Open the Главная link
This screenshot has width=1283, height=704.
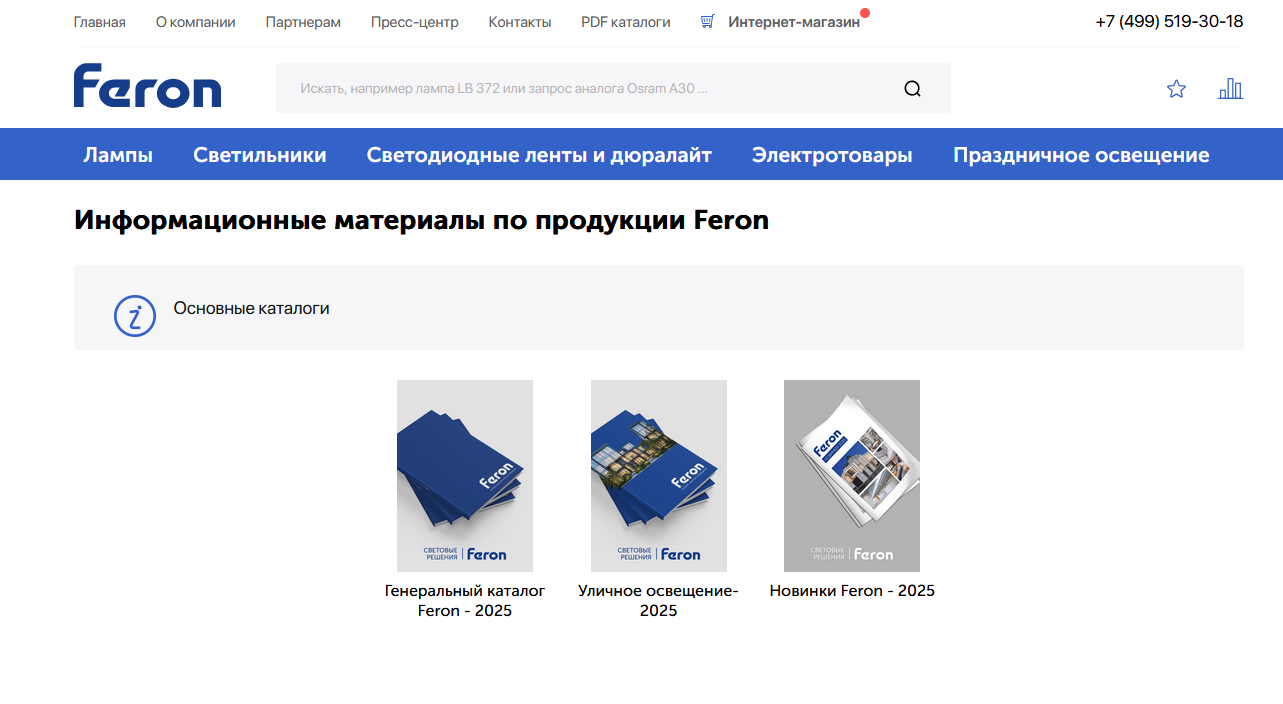tap(100, 22)
